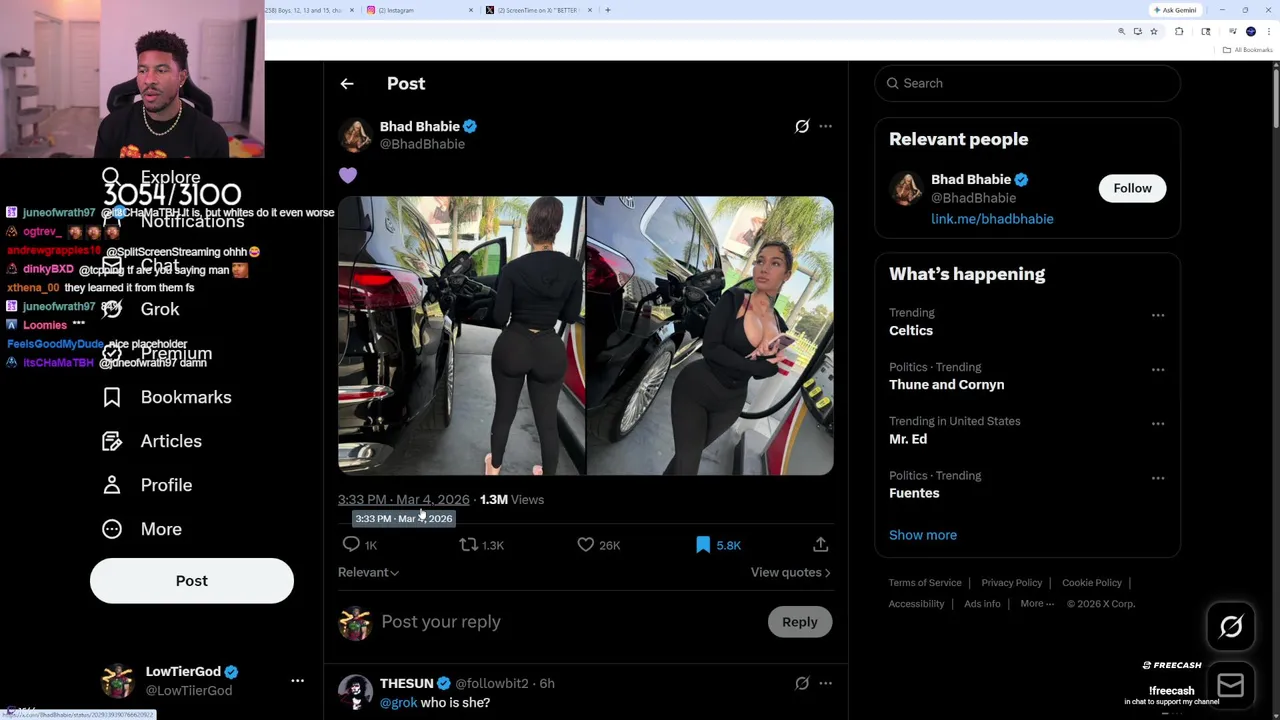The width and height of the screenshot is (1280, 720).
Task: Click into the Search field
Action: click(1030, 83)
